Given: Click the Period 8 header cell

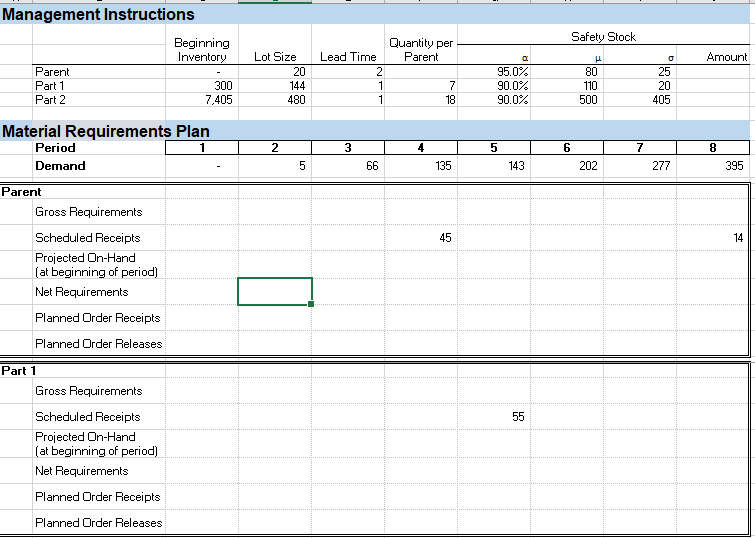Looking at the screenshot, I should pyautogui.click(x=713, y=147).
